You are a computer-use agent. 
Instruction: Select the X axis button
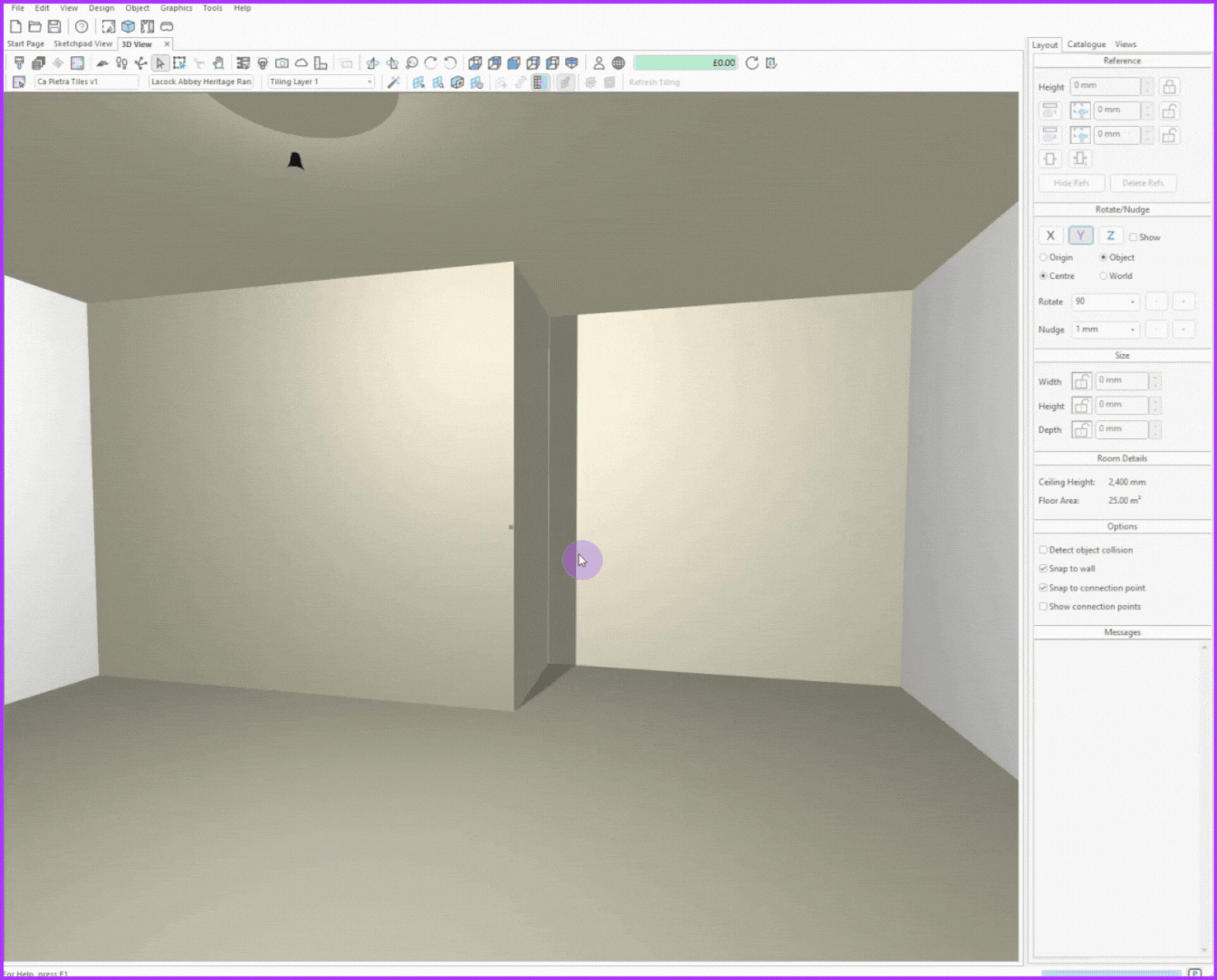(1050, 235)
